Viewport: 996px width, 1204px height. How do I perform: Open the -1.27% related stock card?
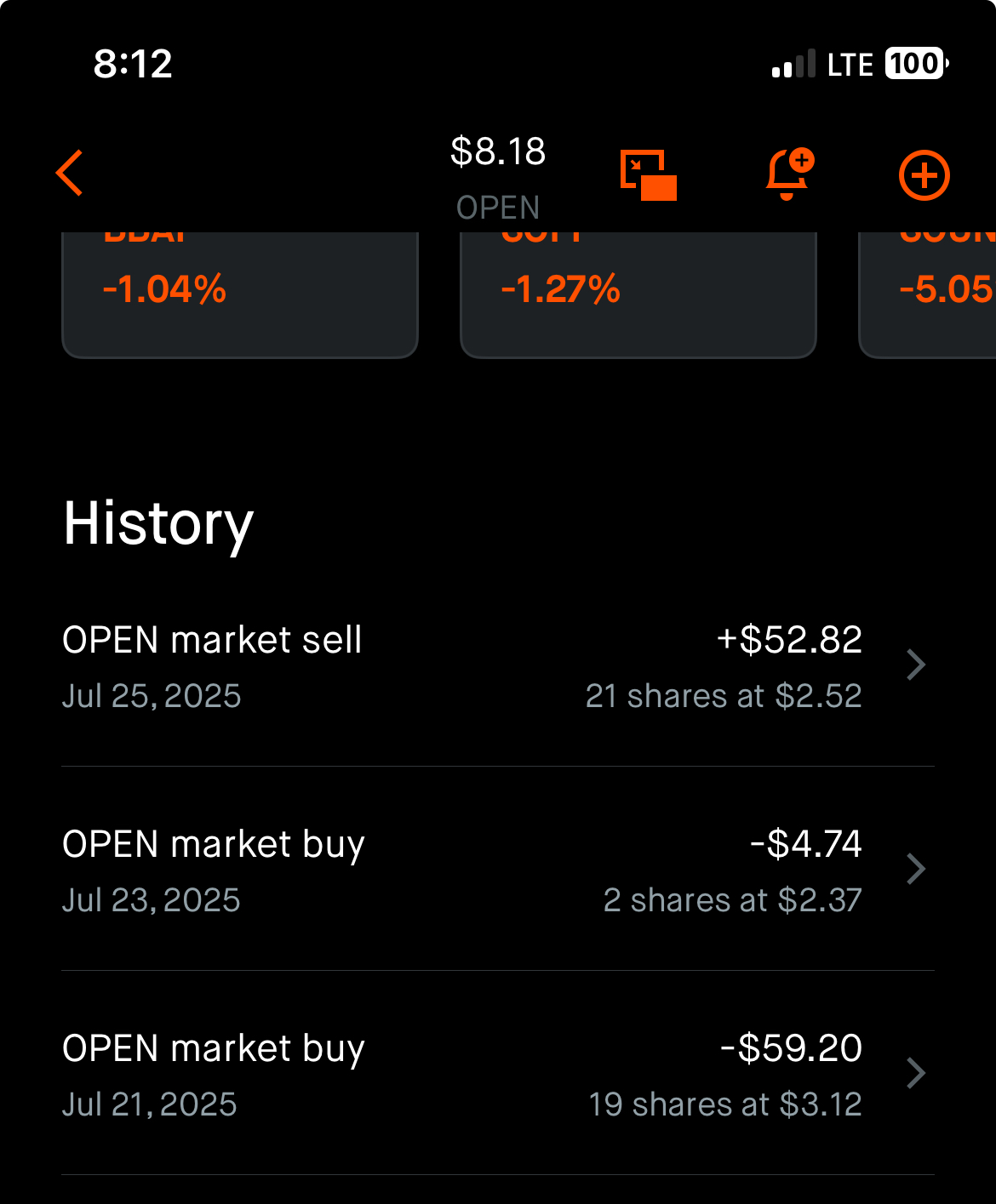638,294
